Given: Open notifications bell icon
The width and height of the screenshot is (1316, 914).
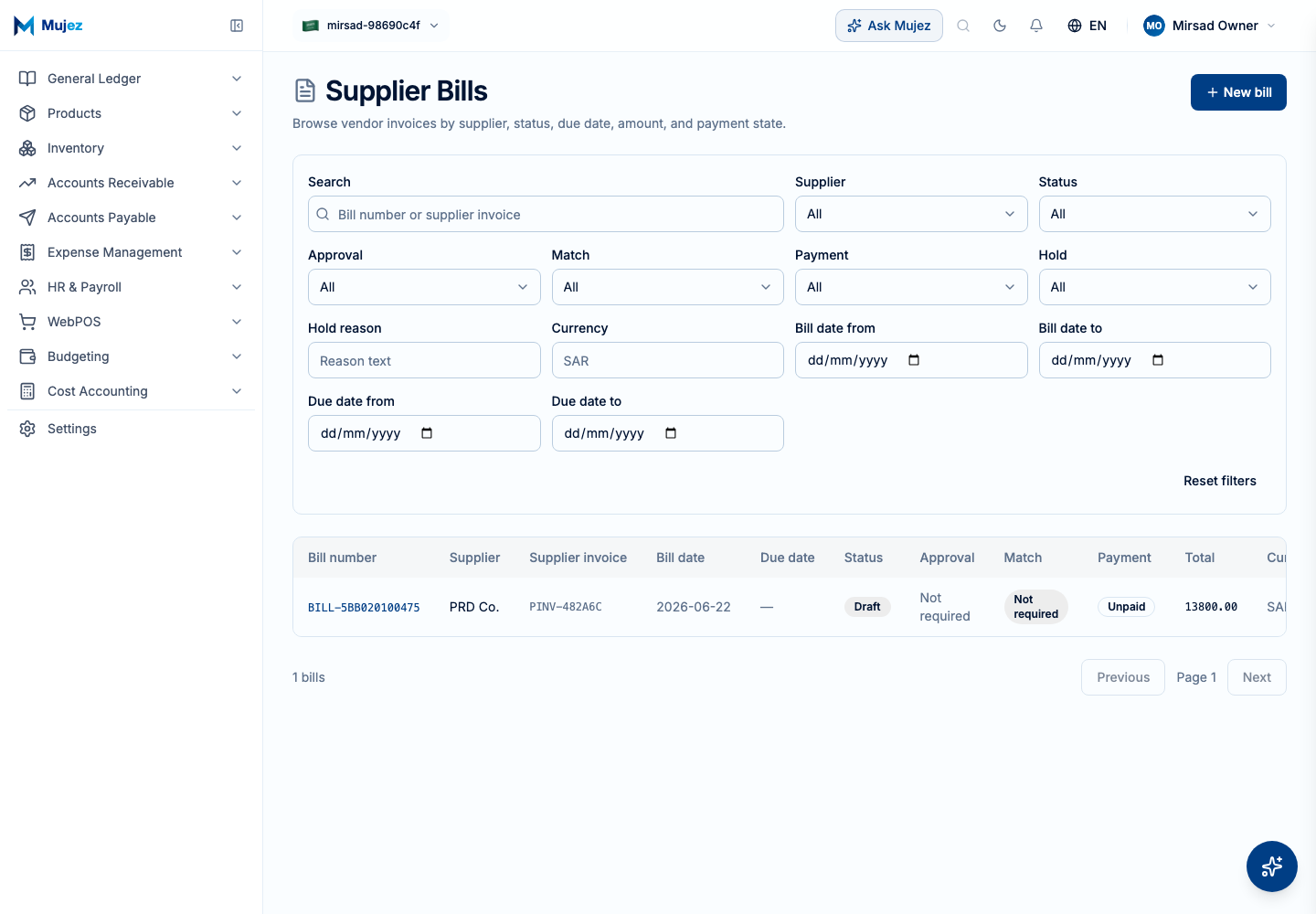Looking at the screenshot, I should [x=1036, y=26].
